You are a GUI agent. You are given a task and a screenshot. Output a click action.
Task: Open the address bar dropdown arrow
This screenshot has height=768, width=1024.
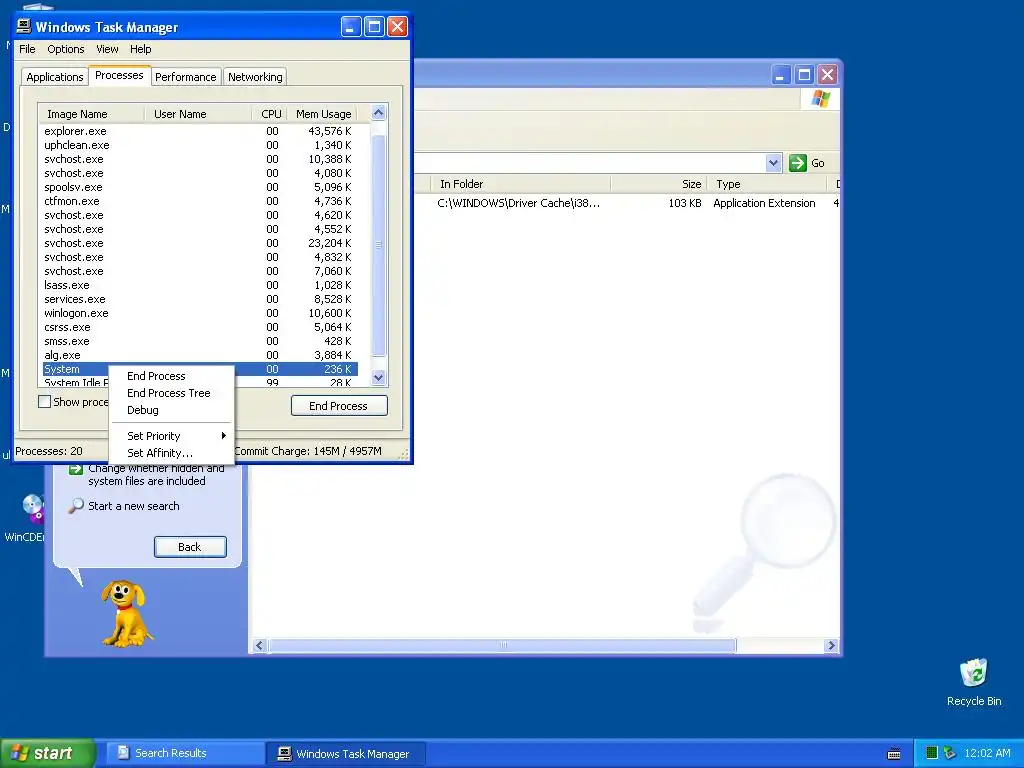(773, 163)
